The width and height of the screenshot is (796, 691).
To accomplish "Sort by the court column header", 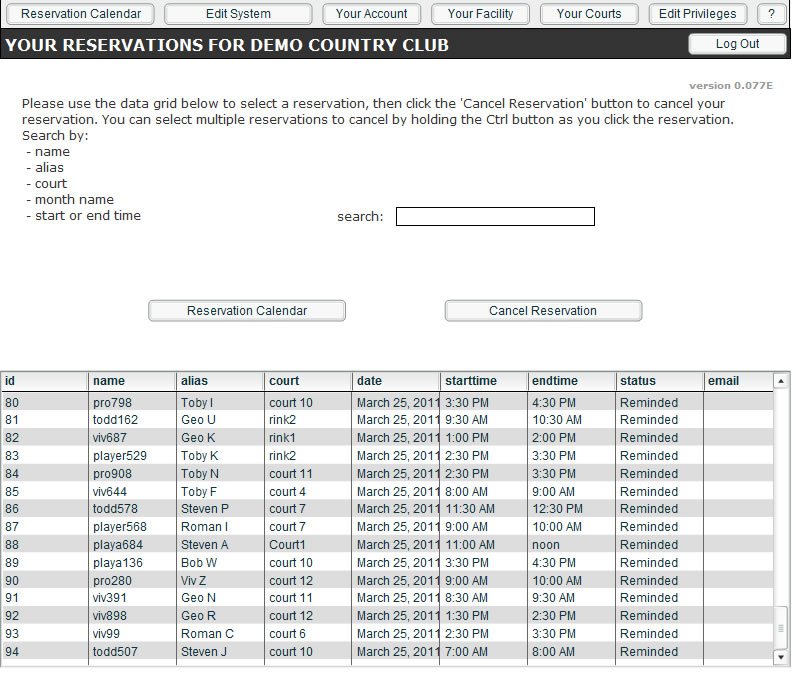I will click(308, 381).
